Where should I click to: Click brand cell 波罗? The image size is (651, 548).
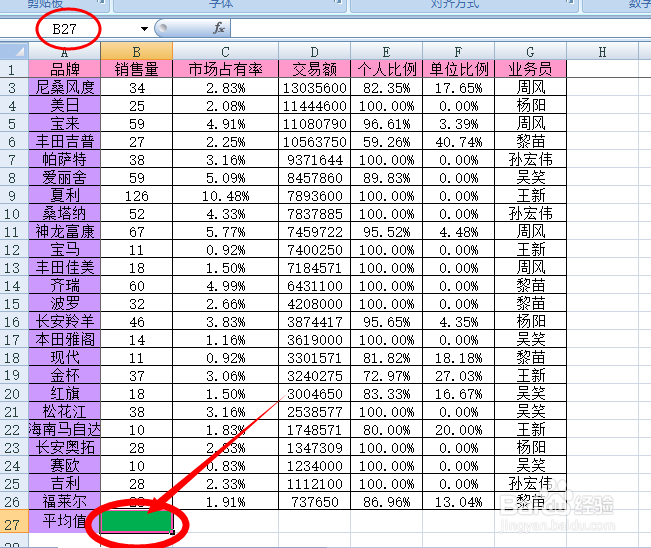(x=64, y=304)
